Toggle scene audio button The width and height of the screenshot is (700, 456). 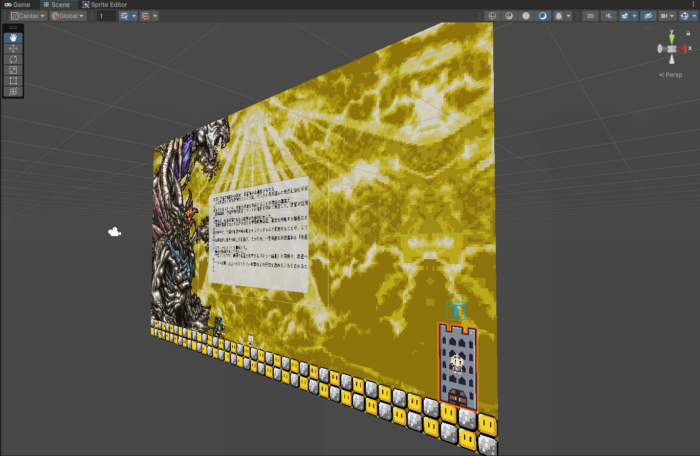608,16
